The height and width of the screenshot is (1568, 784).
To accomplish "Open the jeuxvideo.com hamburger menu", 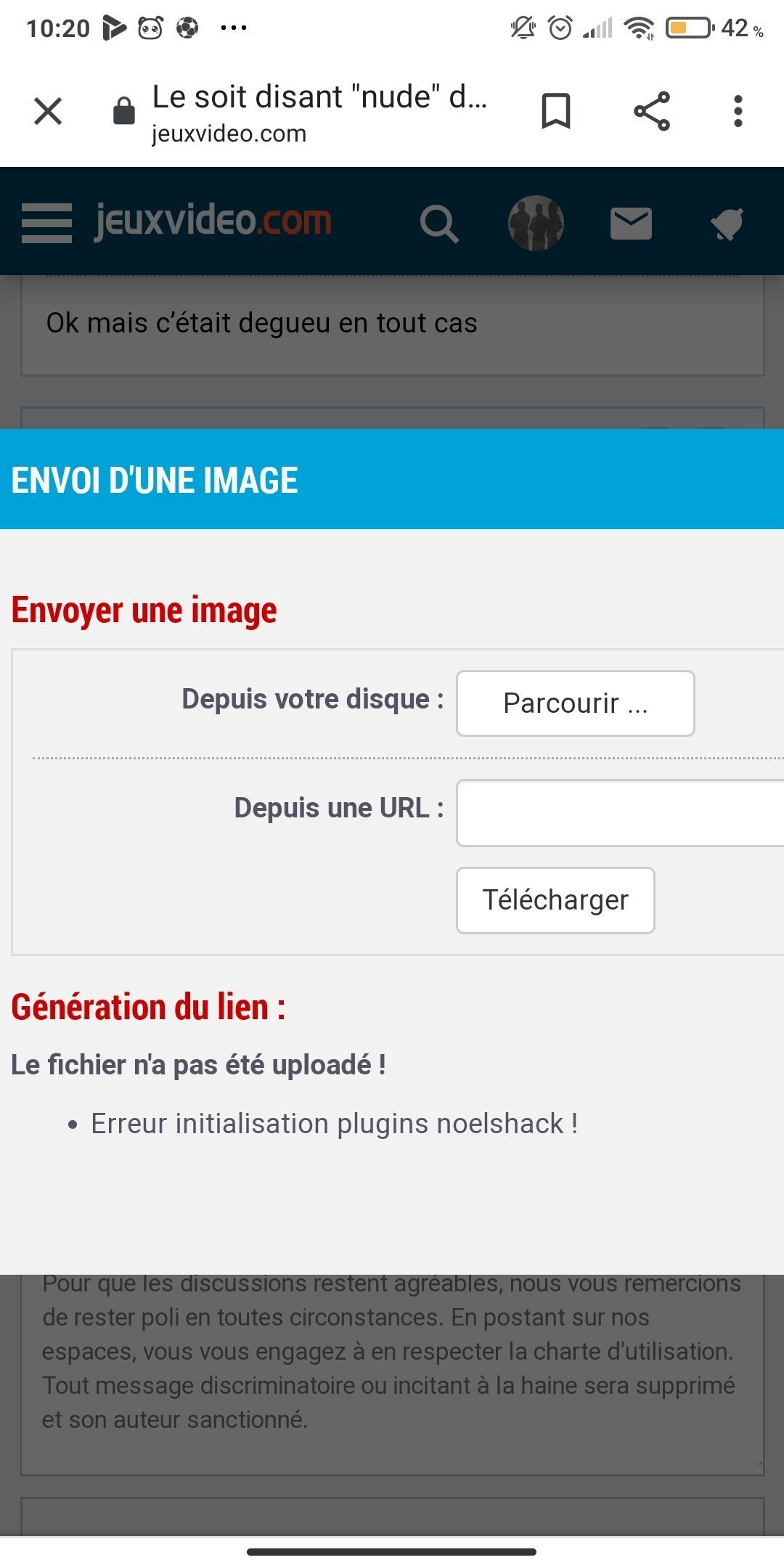I will [x=46, y=222].
